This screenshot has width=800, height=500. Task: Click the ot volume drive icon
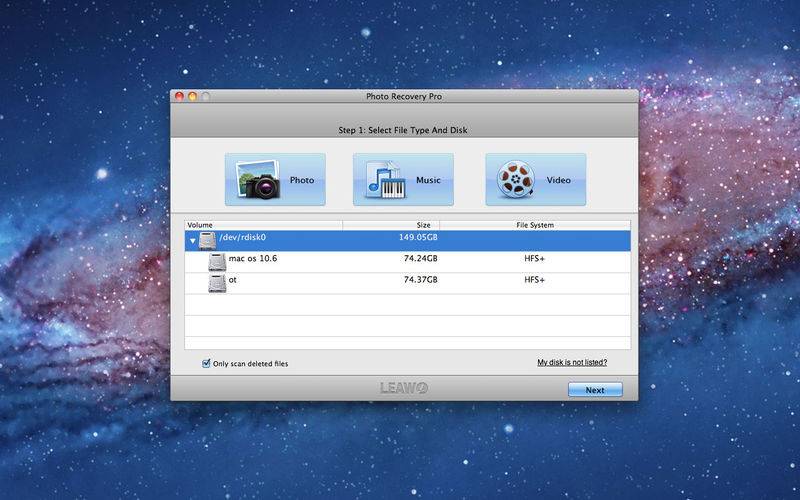(217, 284)
